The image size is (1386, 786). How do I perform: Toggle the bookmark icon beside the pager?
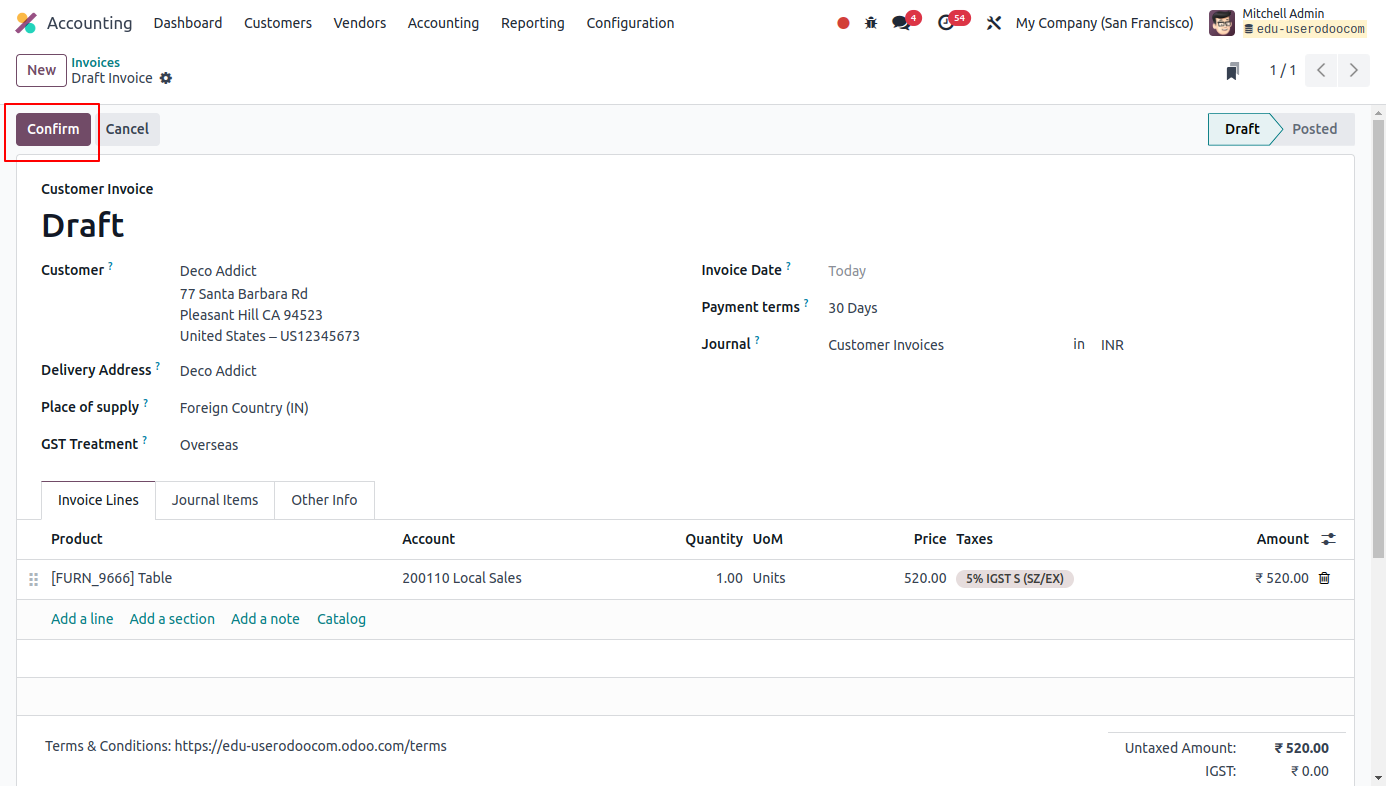[x=1232, y=70]
